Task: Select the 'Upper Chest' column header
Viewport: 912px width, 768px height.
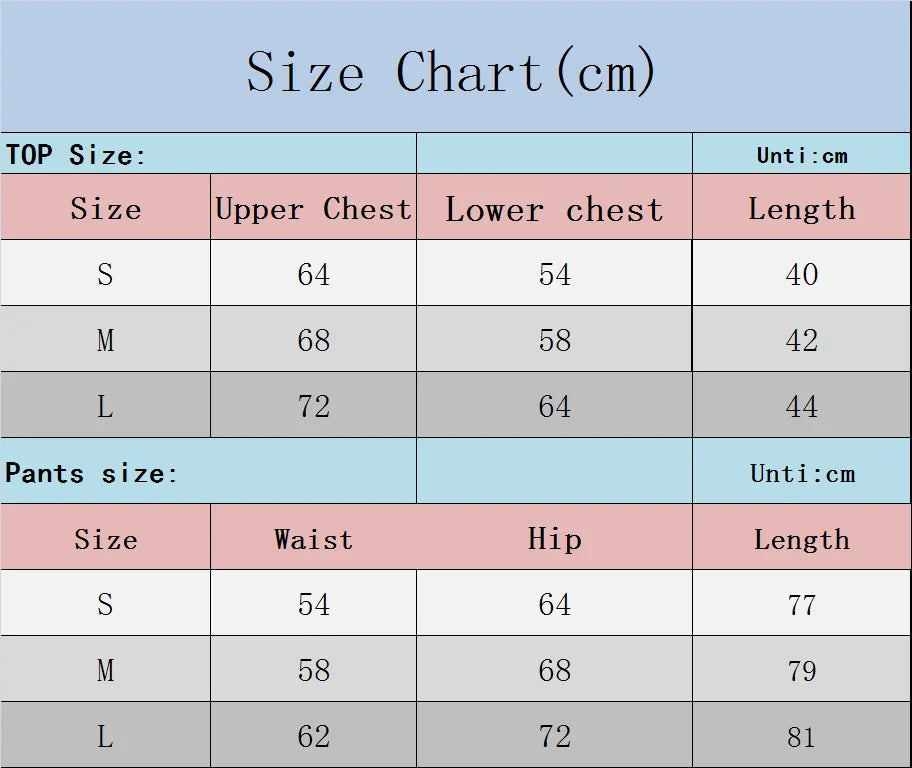Action: [x=313, y=209]
